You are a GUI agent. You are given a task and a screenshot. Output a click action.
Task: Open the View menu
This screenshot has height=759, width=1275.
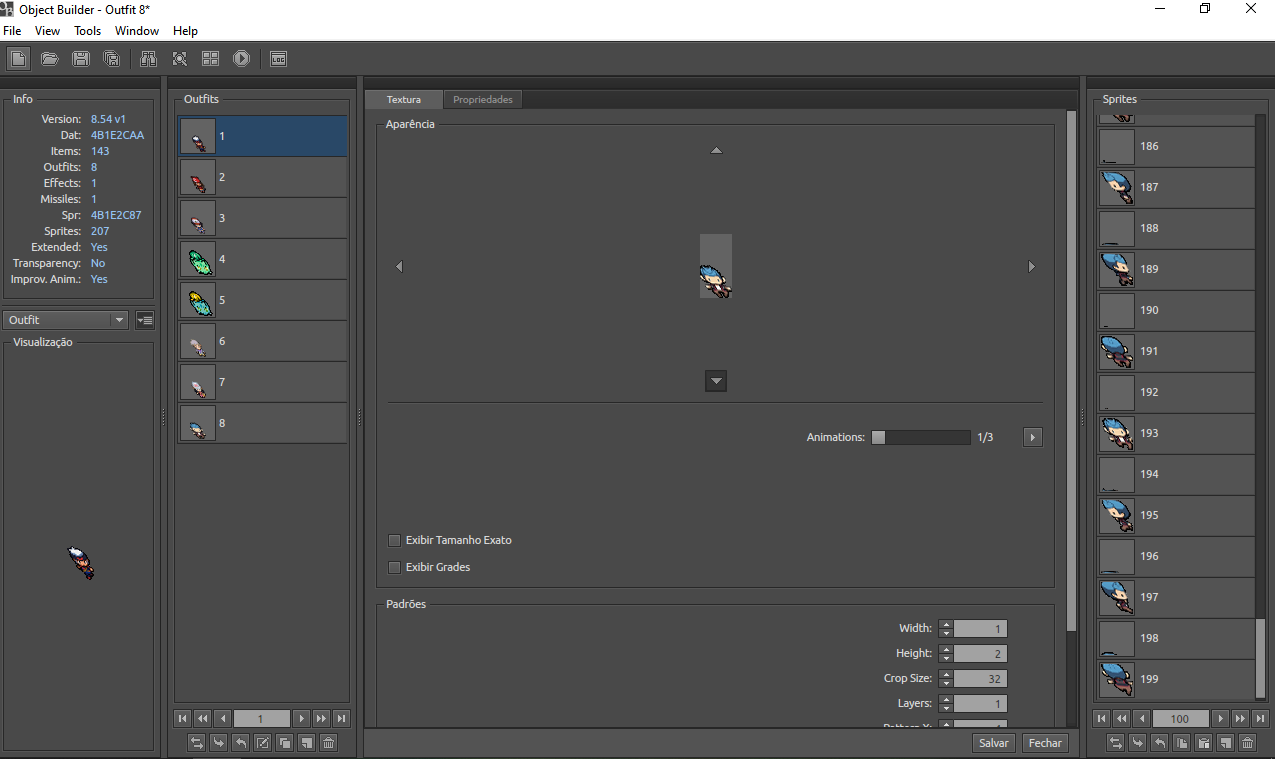47,31
